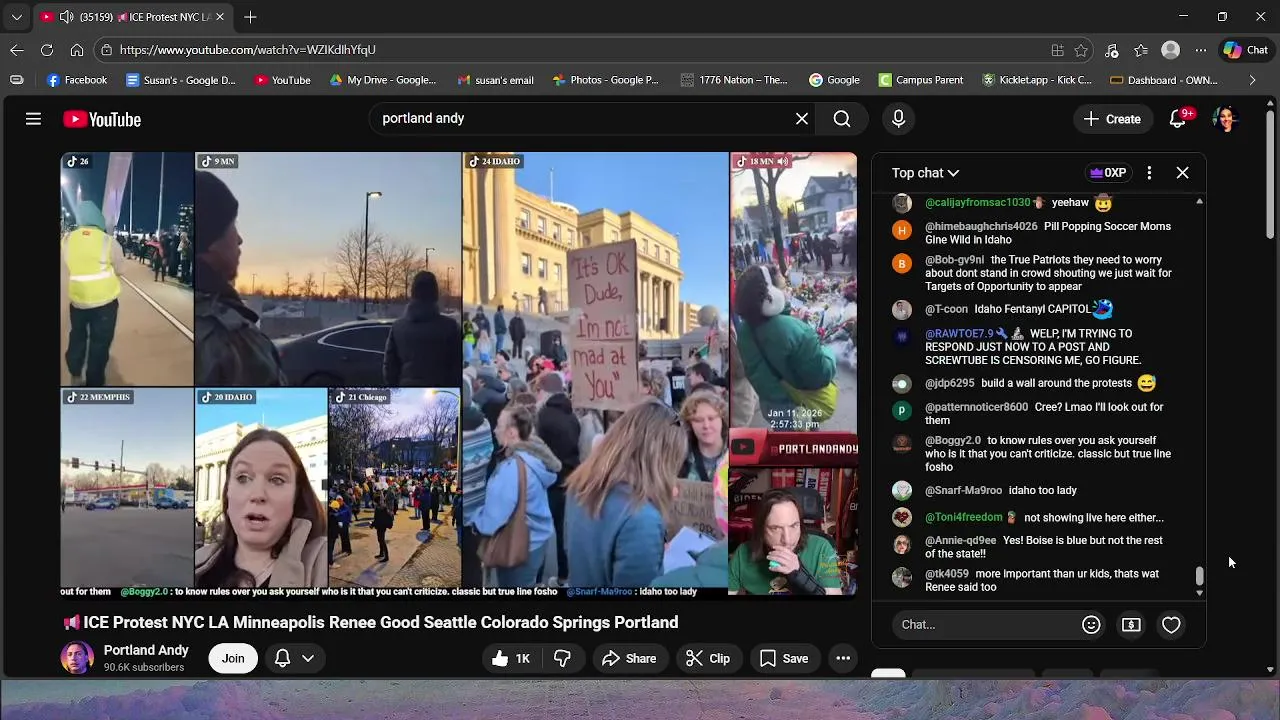Like the video with thumbs up
This screenshot has height=720, width=1280.
510,658
